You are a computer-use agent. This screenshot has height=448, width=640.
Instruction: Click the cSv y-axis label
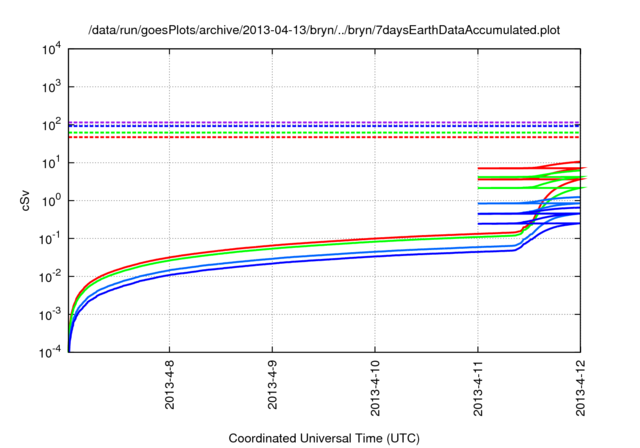(26, 199)
